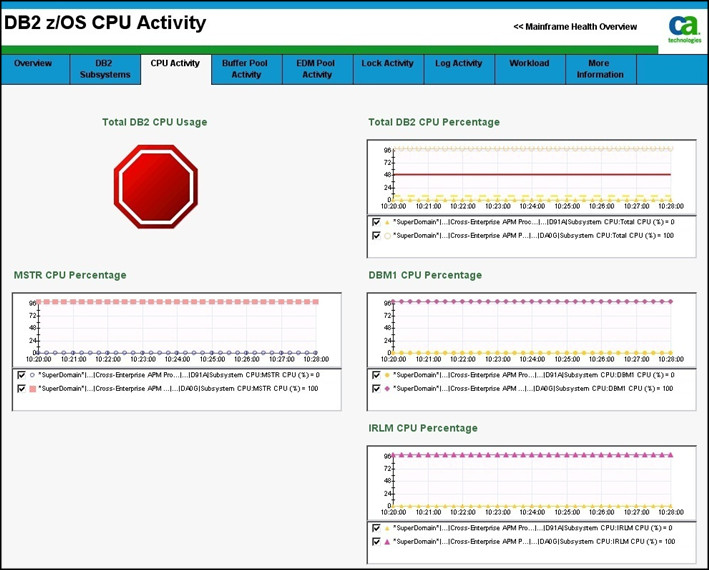
Task: Click purple diamond legend icon in DBM1 chart
Action: tap(387, 388)
